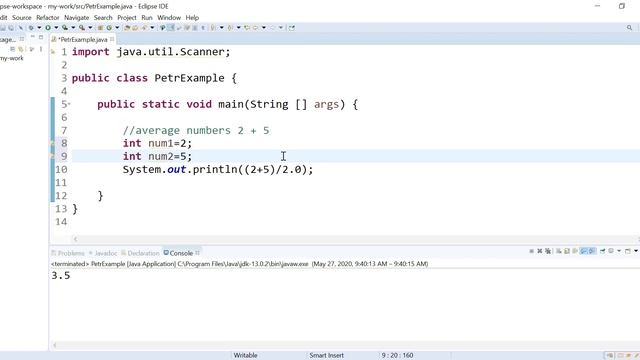This screenshot has height=360, width=640.
Task: Click the Clear Console icon
Action: (558, 251)
